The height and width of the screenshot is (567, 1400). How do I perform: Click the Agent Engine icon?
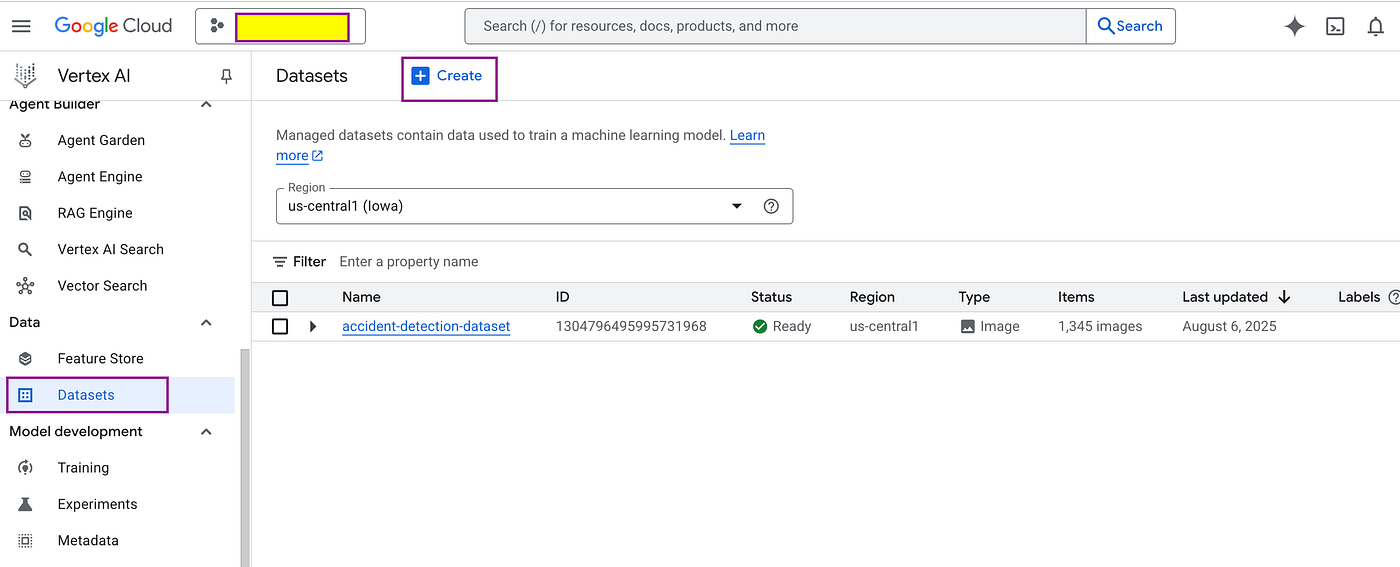[26, 177]
